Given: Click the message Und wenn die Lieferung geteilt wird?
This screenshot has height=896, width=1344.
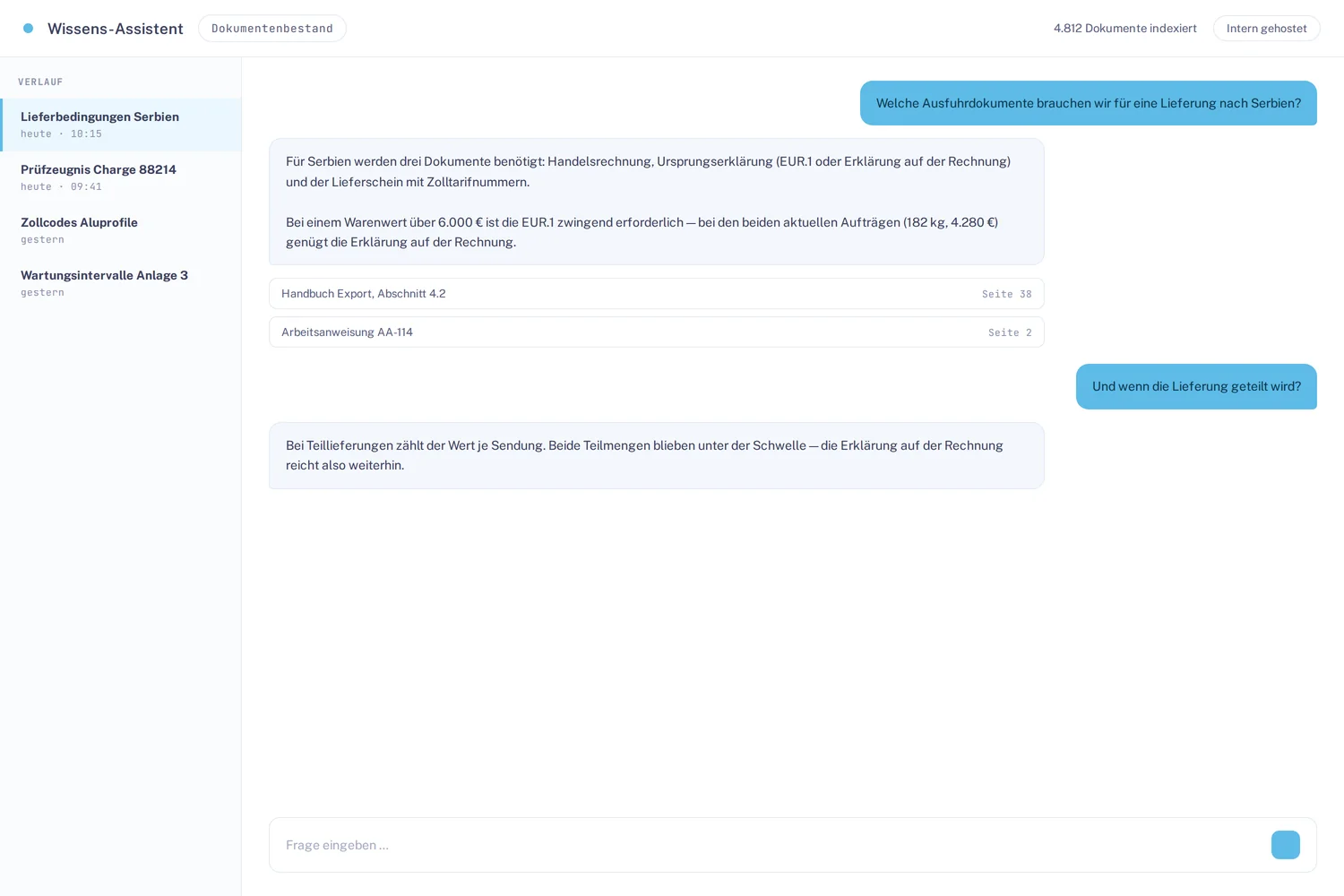Looking at the screenshot, I should point(1196,386).
